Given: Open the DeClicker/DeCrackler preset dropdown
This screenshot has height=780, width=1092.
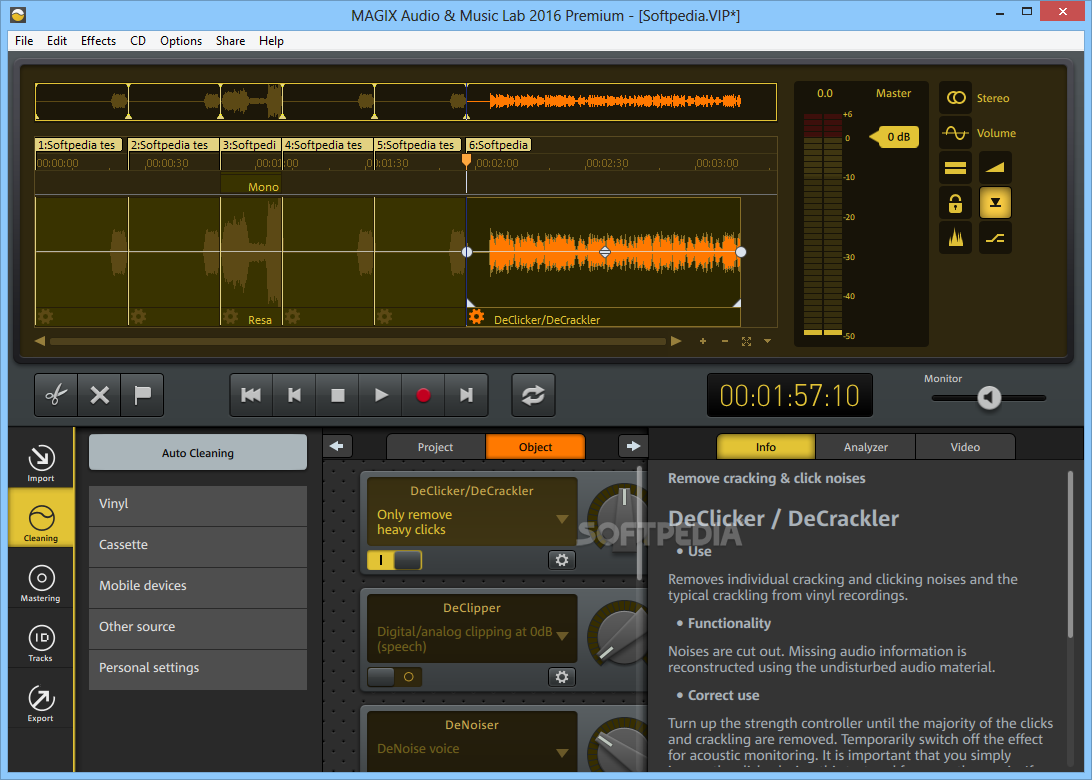Looking at the screenshot, I should pyautogui.click(x=562, y=519).
